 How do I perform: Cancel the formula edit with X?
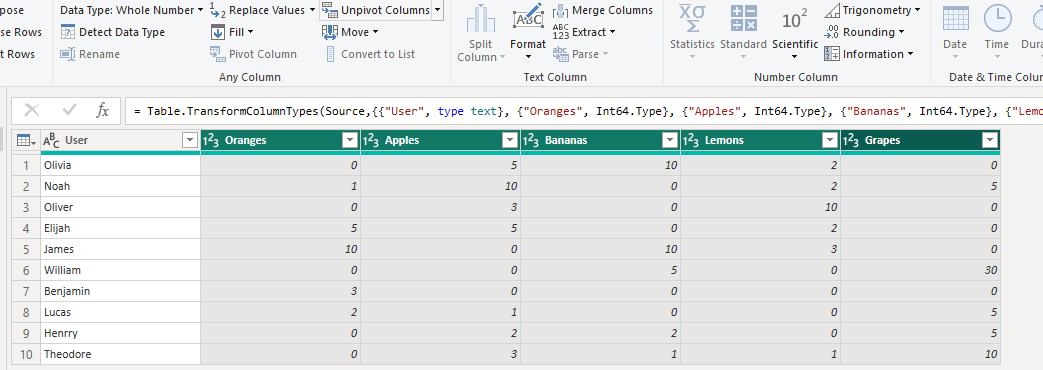click(32, 110)
